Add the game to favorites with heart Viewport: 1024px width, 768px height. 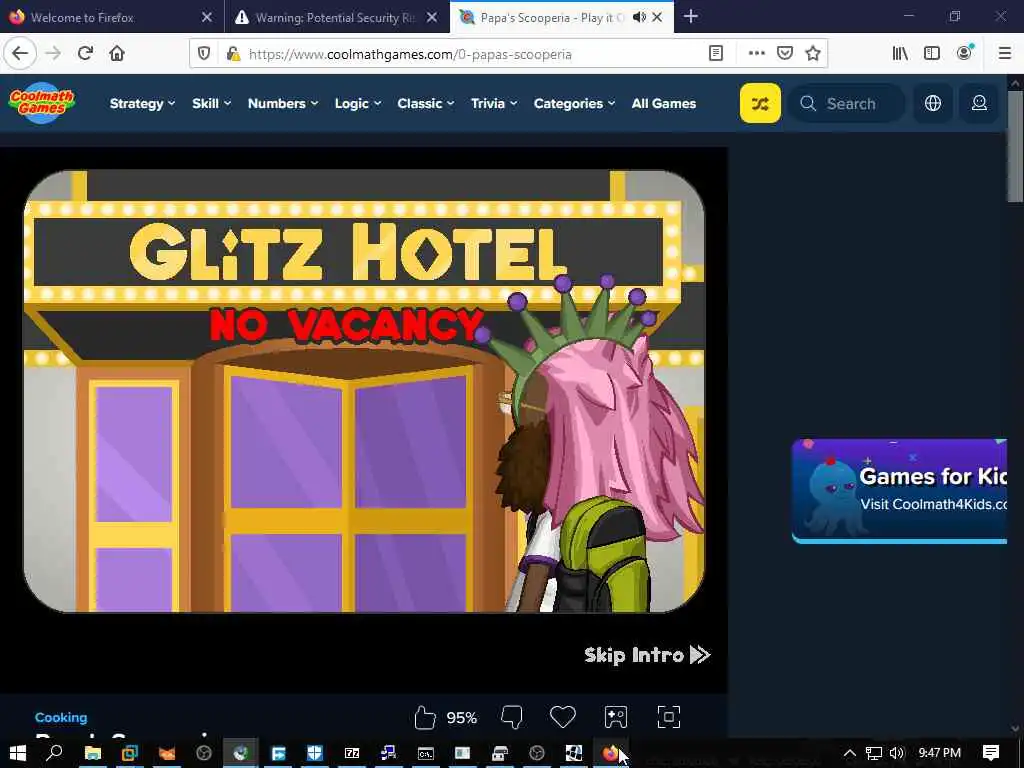point(562,717)
